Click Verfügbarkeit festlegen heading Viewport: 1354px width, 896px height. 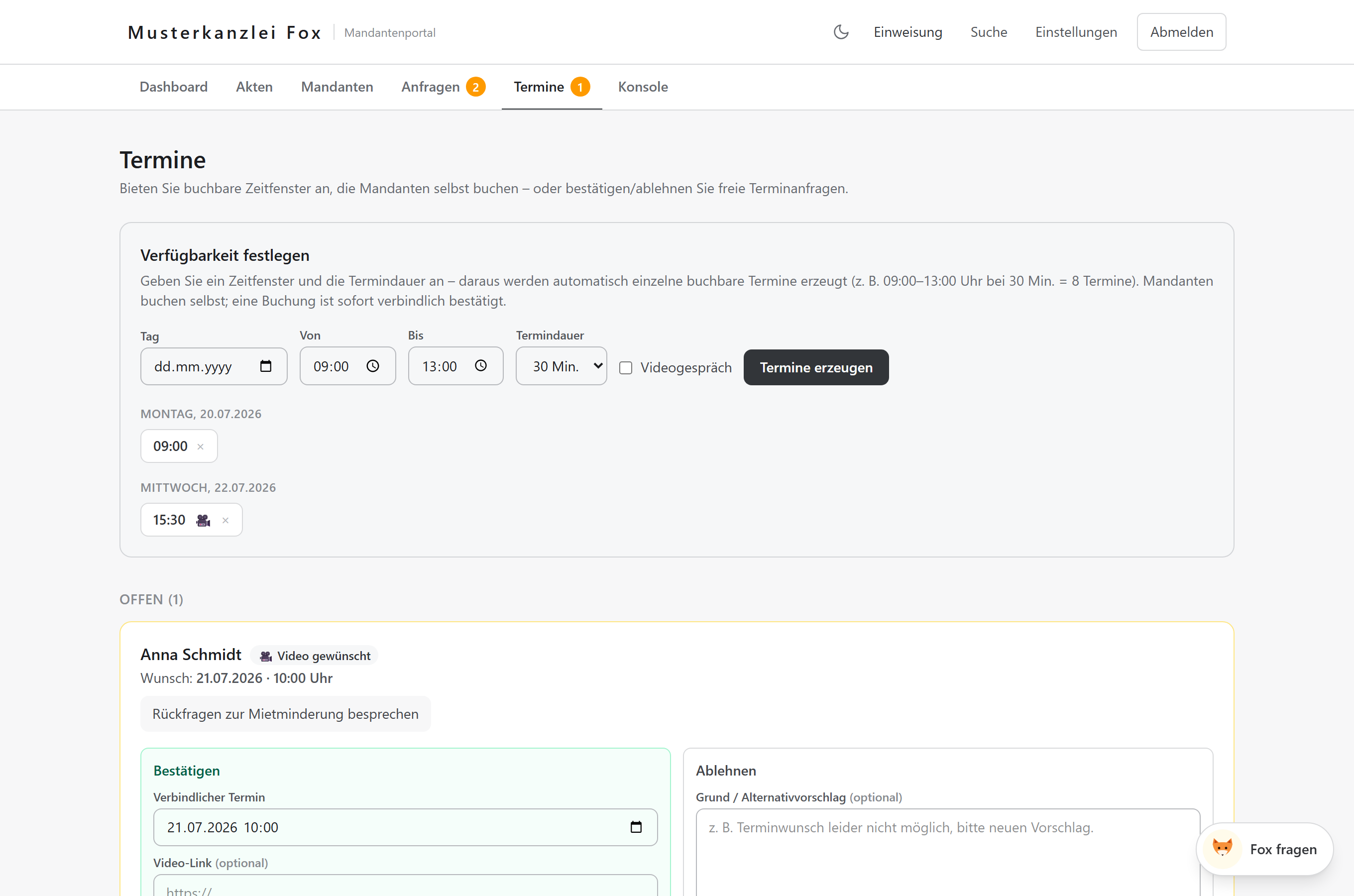coord(225,255)
